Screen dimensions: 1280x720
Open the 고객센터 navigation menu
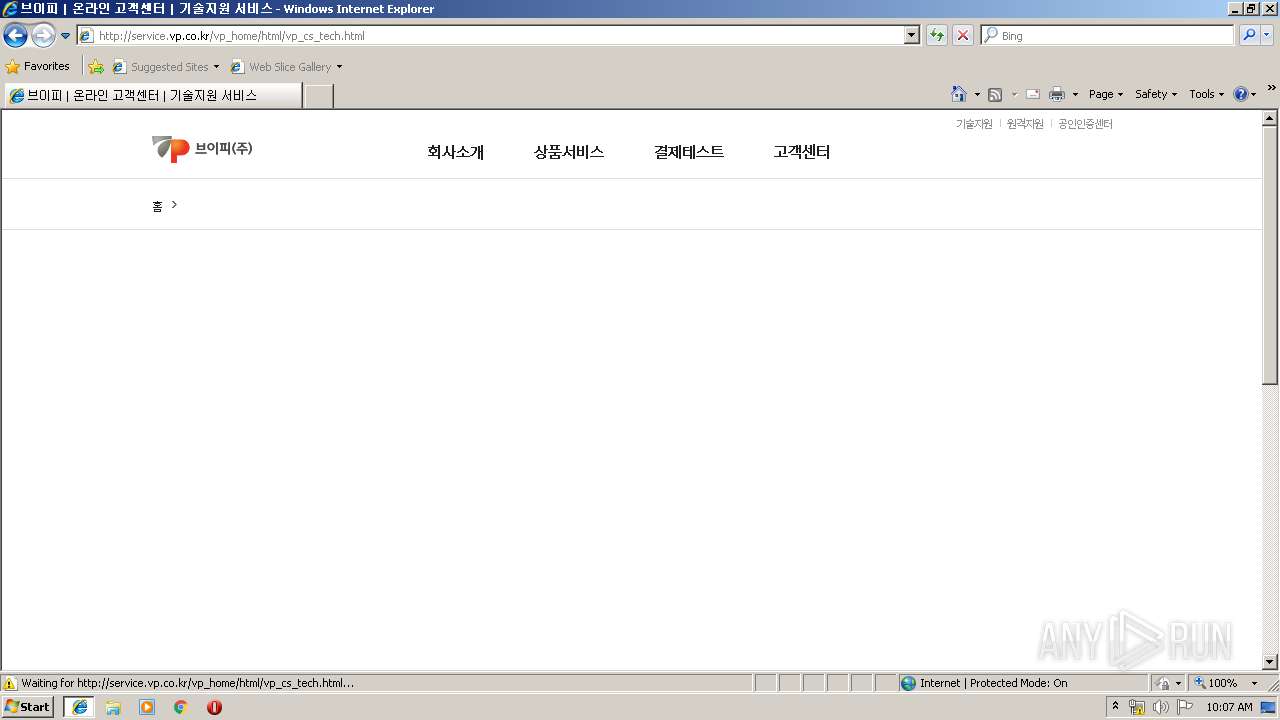[801, 152]
